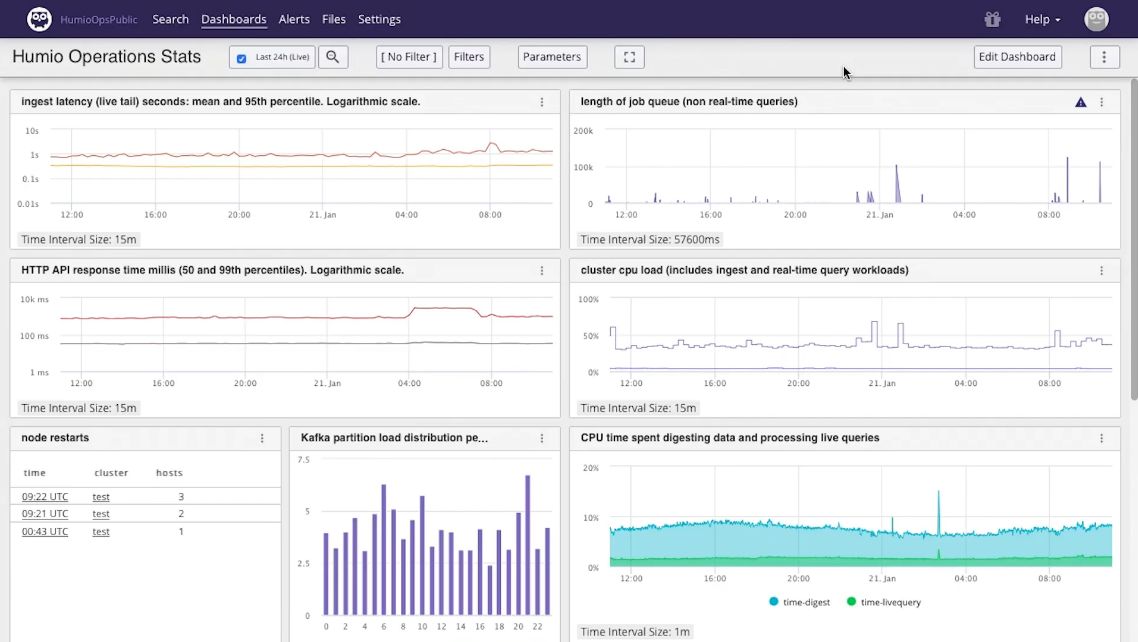Image resolution: width=1138 pixels, height=642 pixels.
Task: Click hosts value 3 in 09:22 row
Action: click(181, 497)
